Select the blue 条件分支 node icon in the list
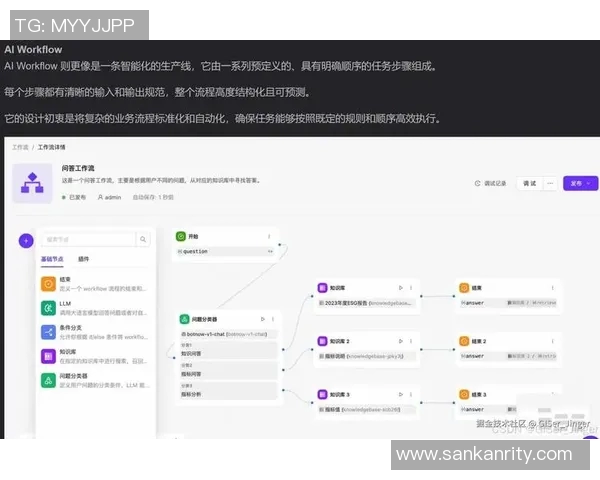This screenshot has width=600, height=480. 48,332
